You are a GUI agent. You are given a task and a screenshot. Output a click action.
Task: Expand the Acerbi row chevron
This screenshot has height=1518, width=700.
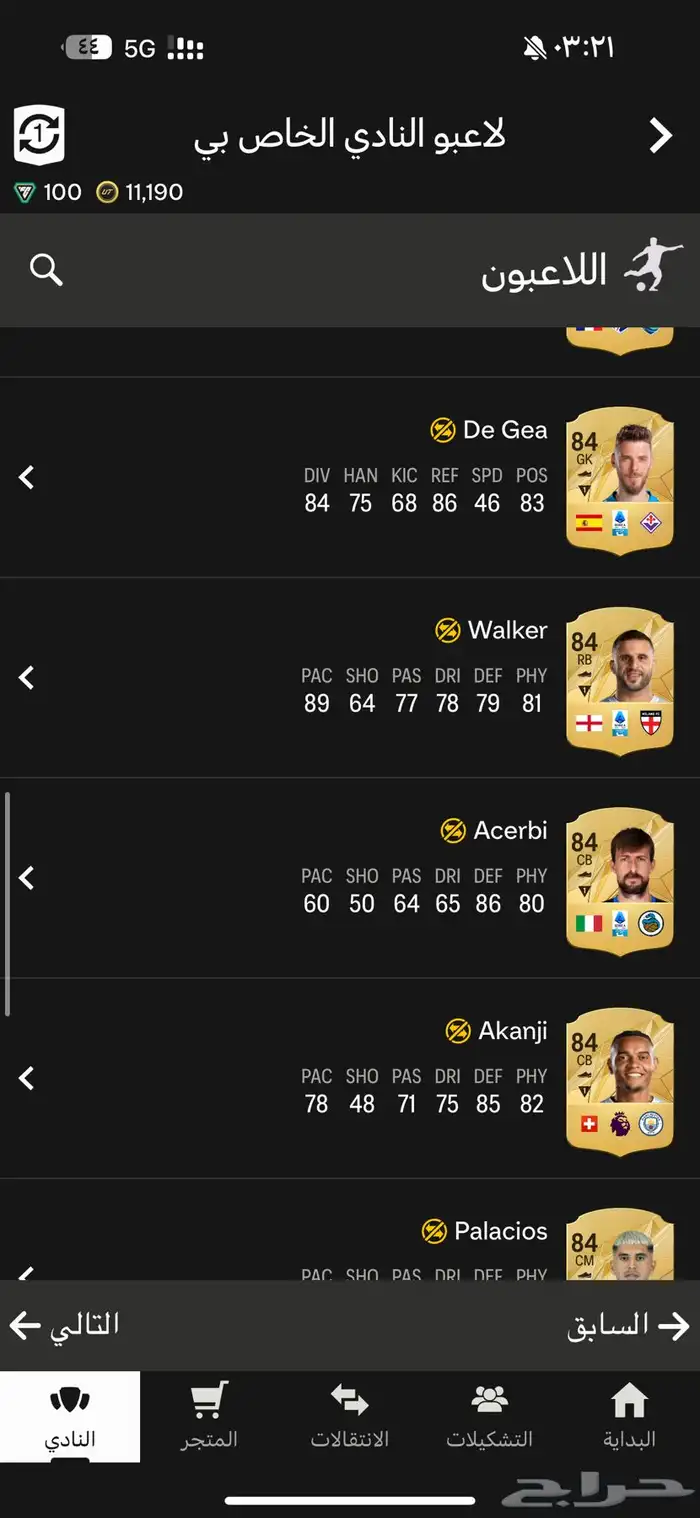coord(27,878)
